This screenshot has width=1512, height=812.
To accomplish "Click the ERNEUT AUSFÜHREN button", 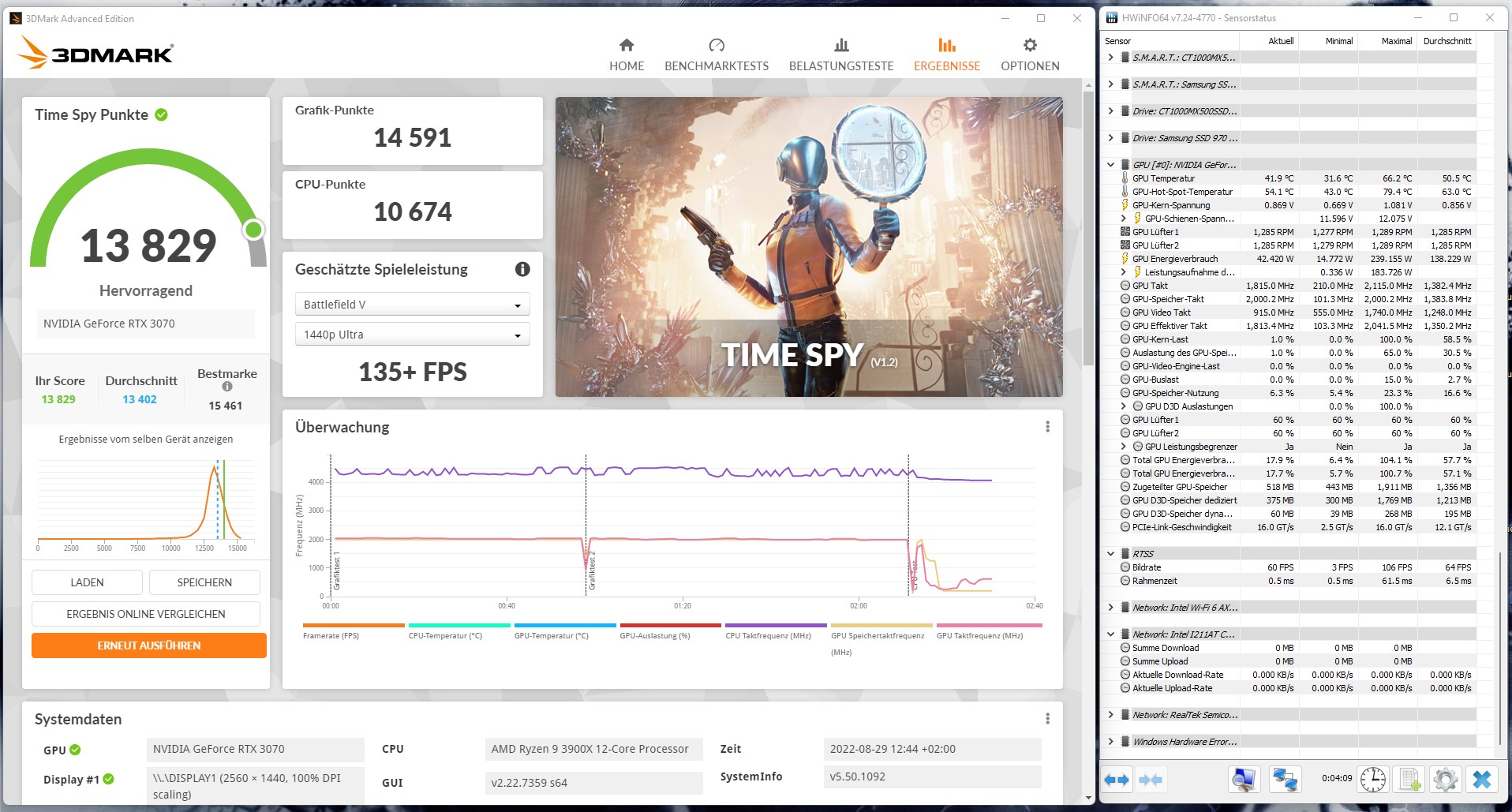I will [x=149, y=645].
